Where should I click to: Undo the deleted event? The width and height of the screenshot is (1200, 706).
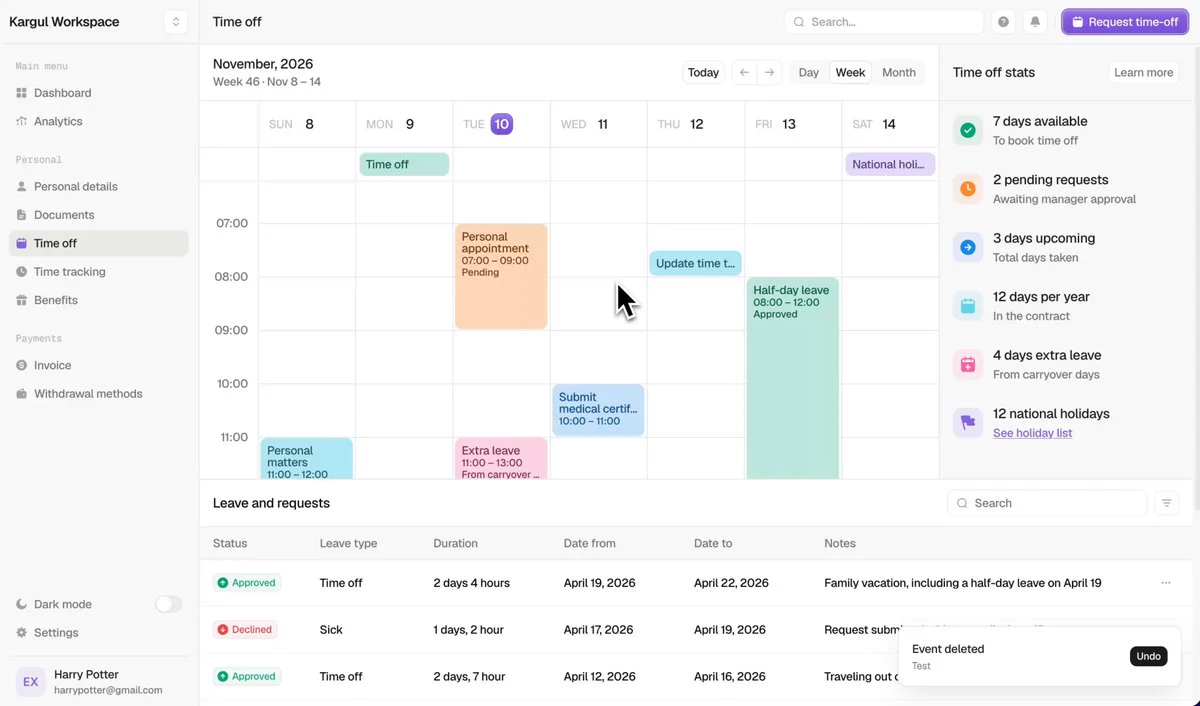pyautogui.click(x=1149, y=656)
